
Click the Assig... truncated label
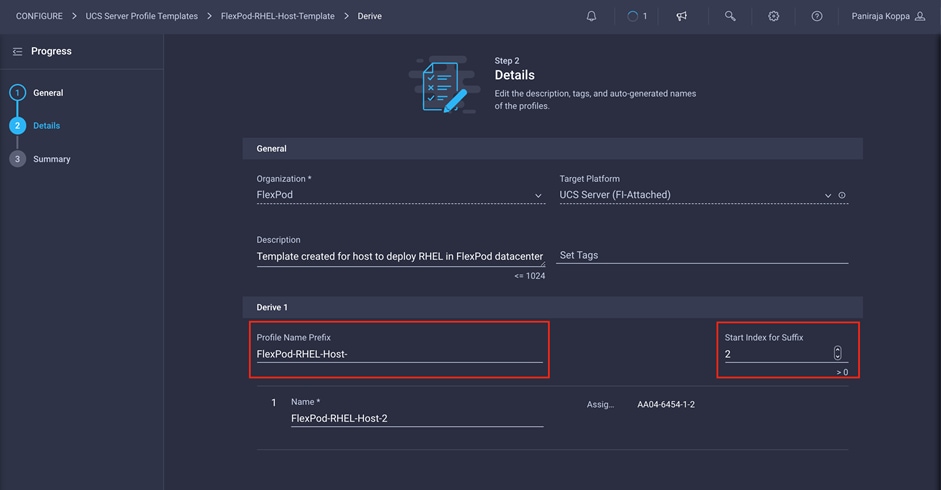click(600, 405)
